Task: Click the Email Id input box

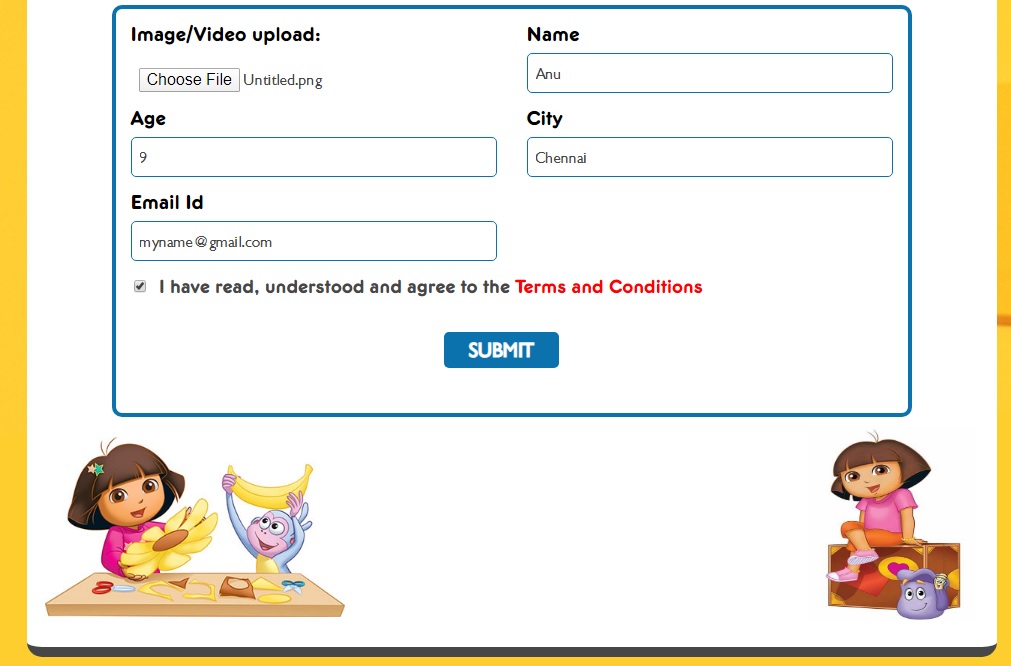Action: (x=313, y=241)
